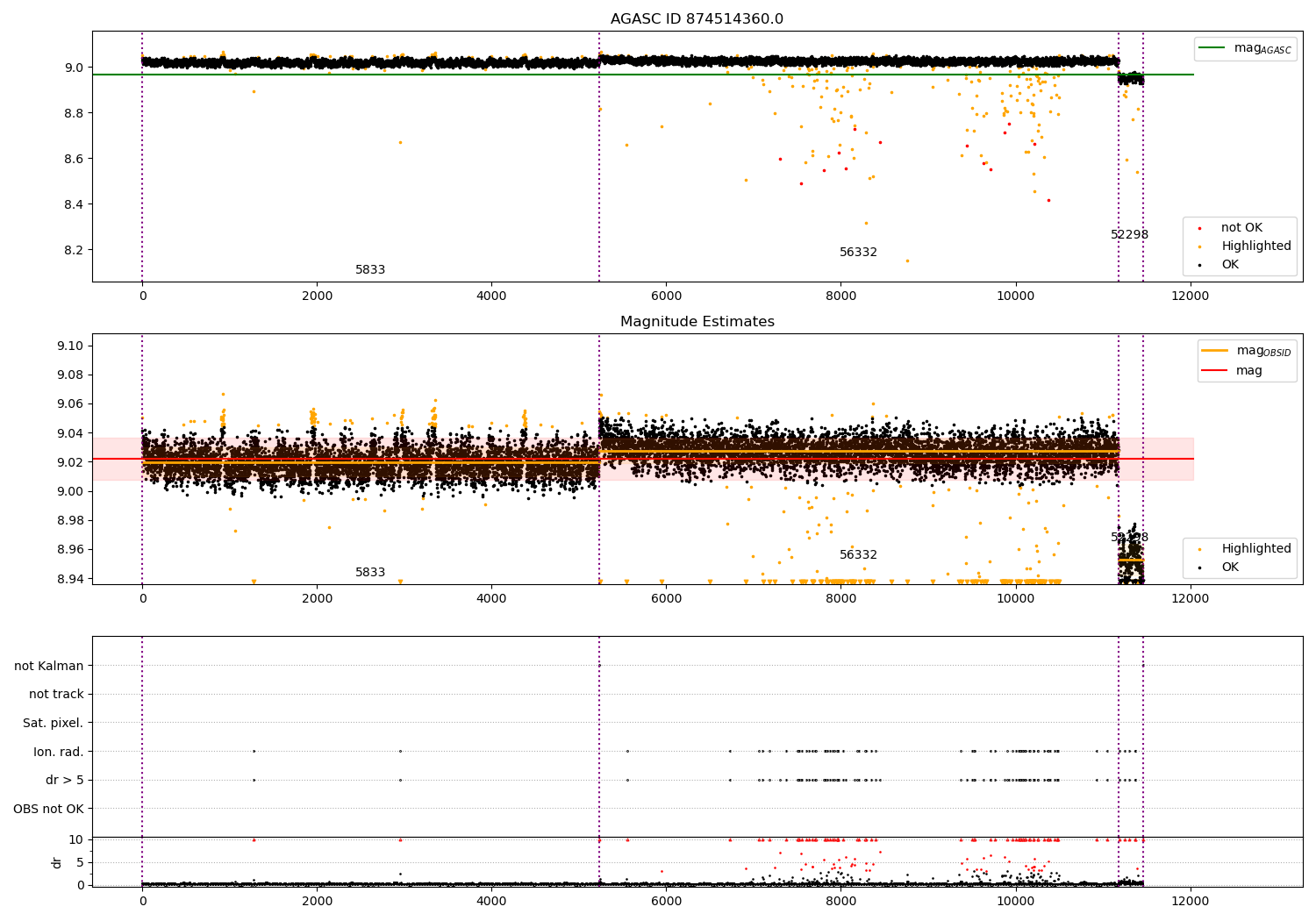This screenshot has width=1316, height=921.
Task: Click y-axis tick '9.06' in the middle panel
Action: [x=71, y=404]
